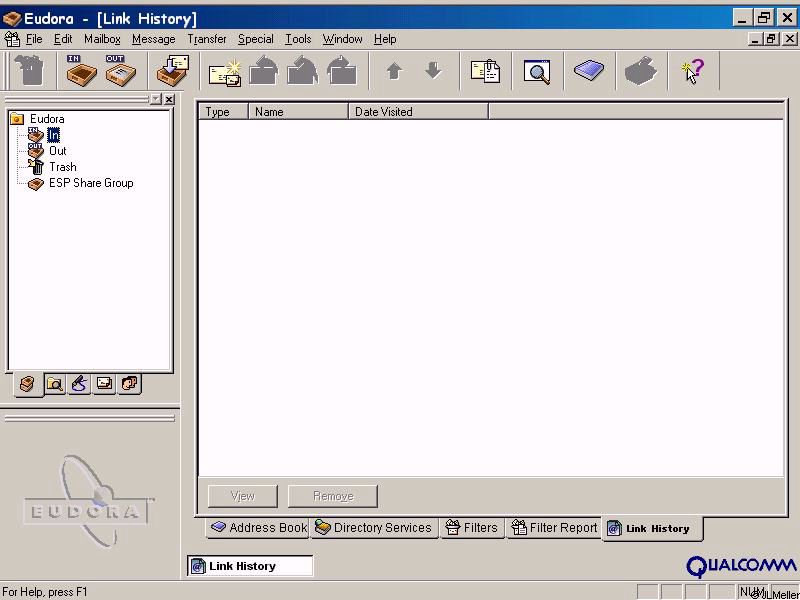This screenshot has height=600, width=800.
Task: Select Stationery tab in left panel
Action: (104, 383)
